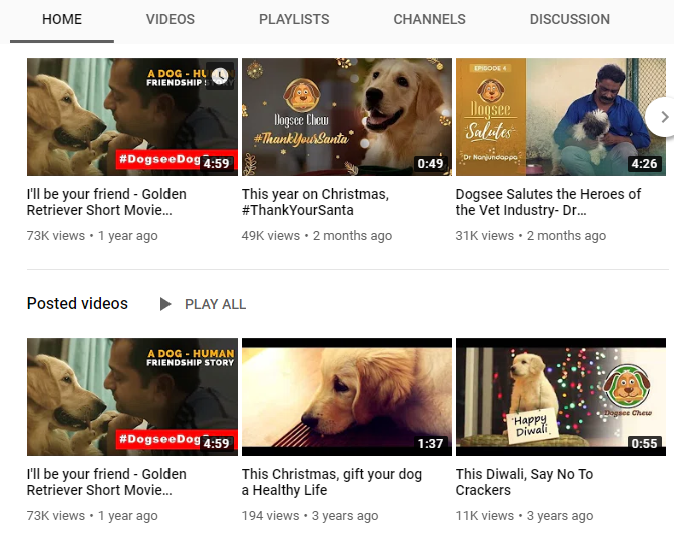Open top row 'I'll be your friend' thumbnail
This screenshot has width=674, height=539.
tap(132, 117)
